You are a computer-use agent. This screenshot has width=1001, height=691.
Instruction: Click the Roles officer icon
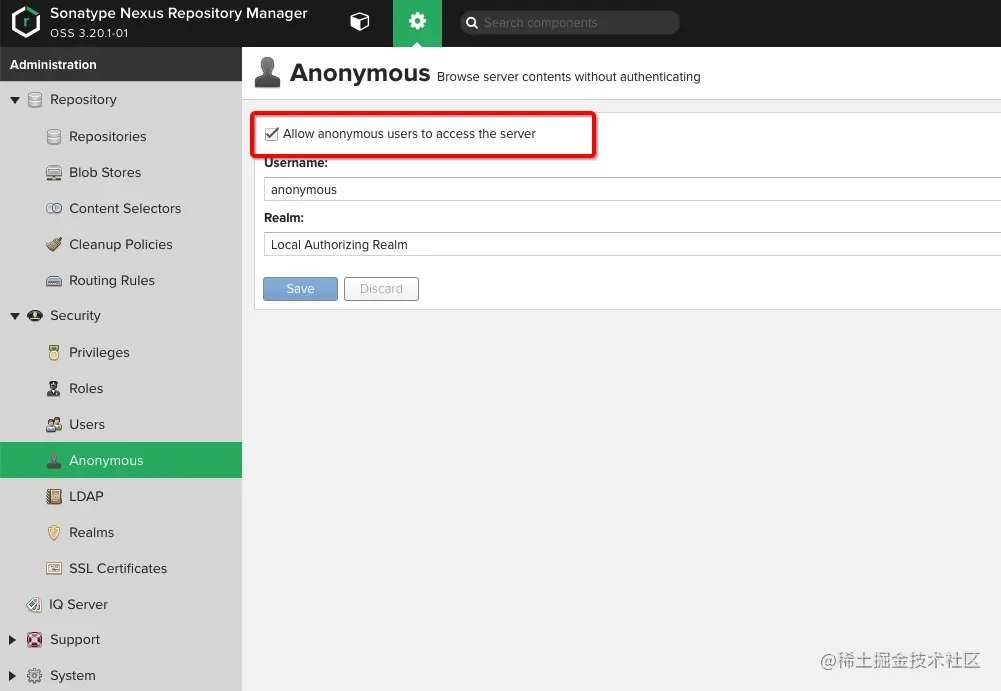54,388
